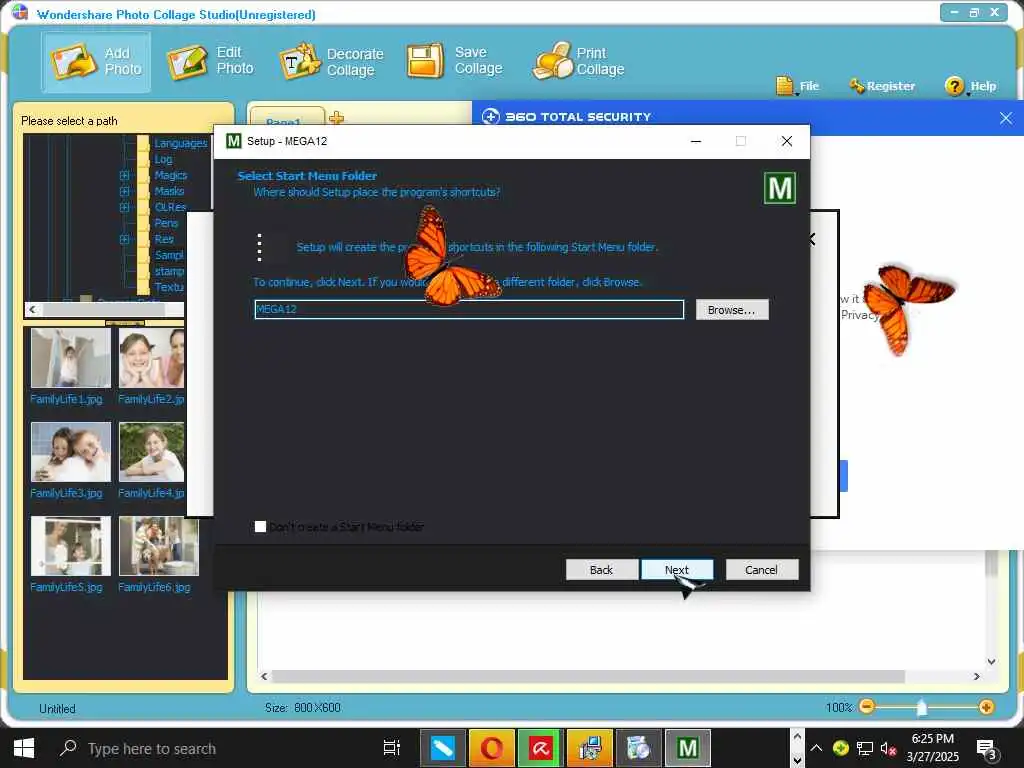Click folder tree scroll left arrow
1024x768 pixels.
(32, 310)
